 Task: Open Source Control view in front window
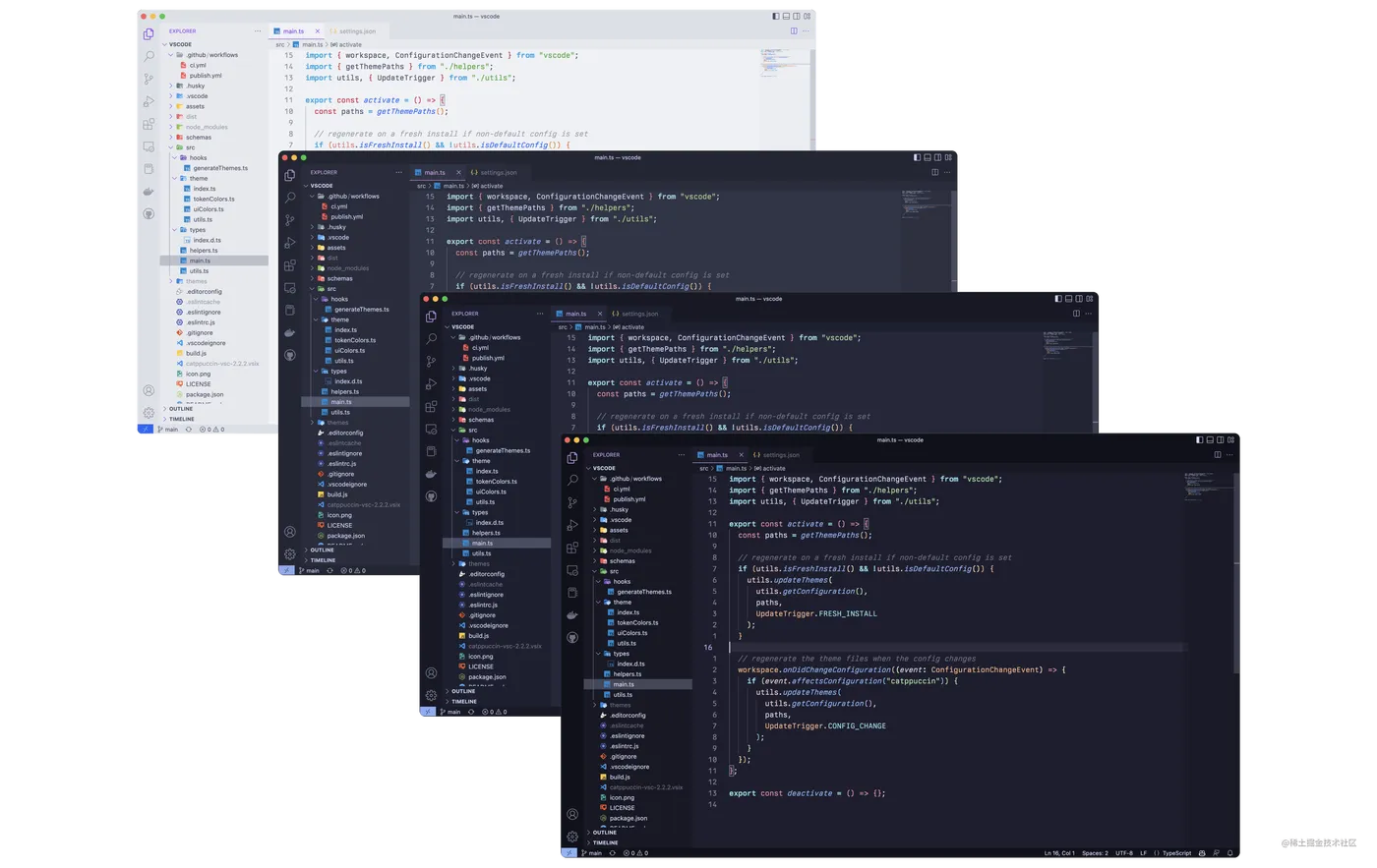point(572,502)
